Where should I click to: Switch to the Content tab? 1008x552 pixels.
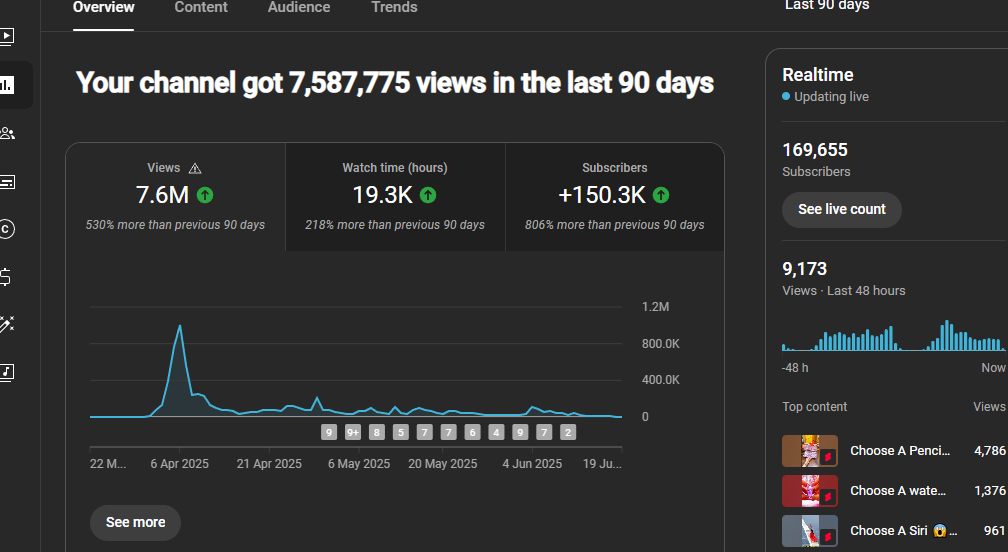[201, 8]
